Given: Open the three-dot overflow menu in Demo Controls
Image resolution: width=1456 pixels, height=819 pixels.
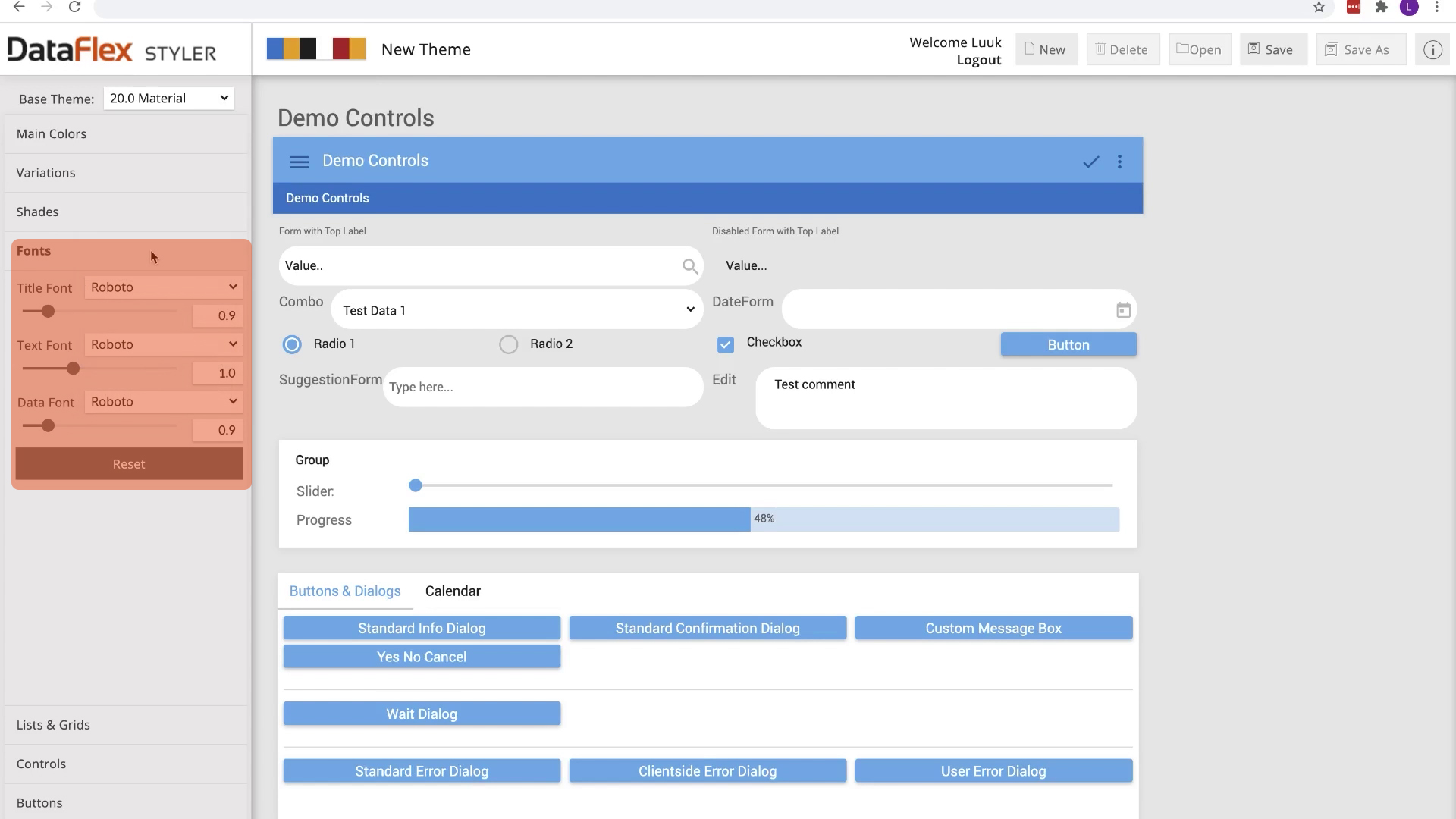Looking at the screenshot, I should (x=1119, y=162).
